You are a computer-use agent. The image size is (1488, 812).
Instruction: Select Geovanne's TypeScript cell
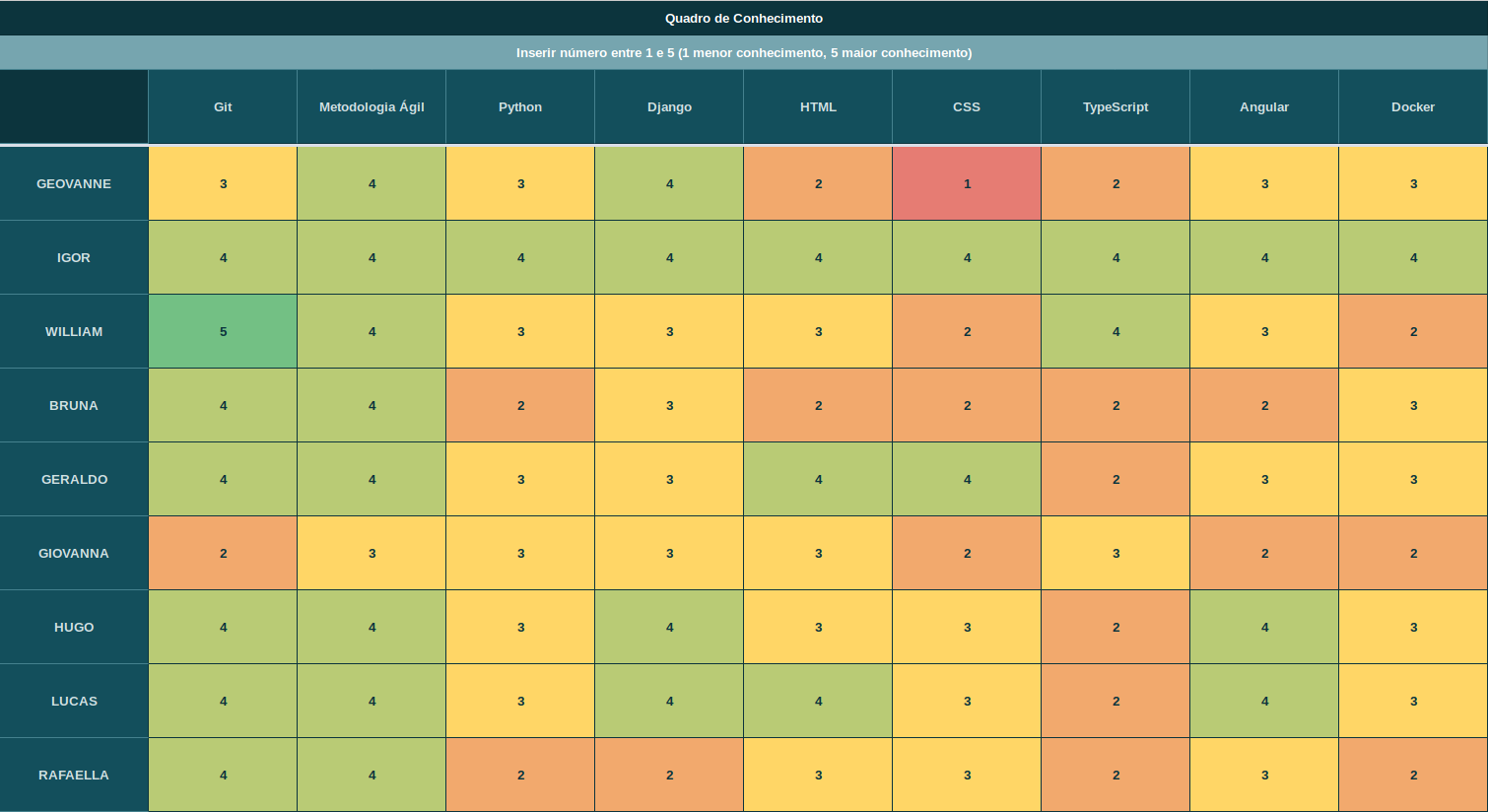coord(1116,183)
